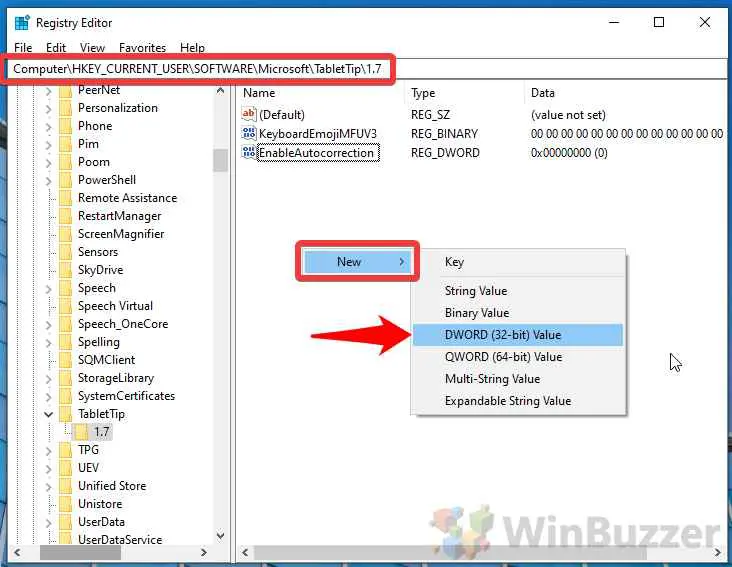Click tree pane horizontal scroll right arrow
Viewport: 732px width, 567px height.
click(x=204, y=553)
